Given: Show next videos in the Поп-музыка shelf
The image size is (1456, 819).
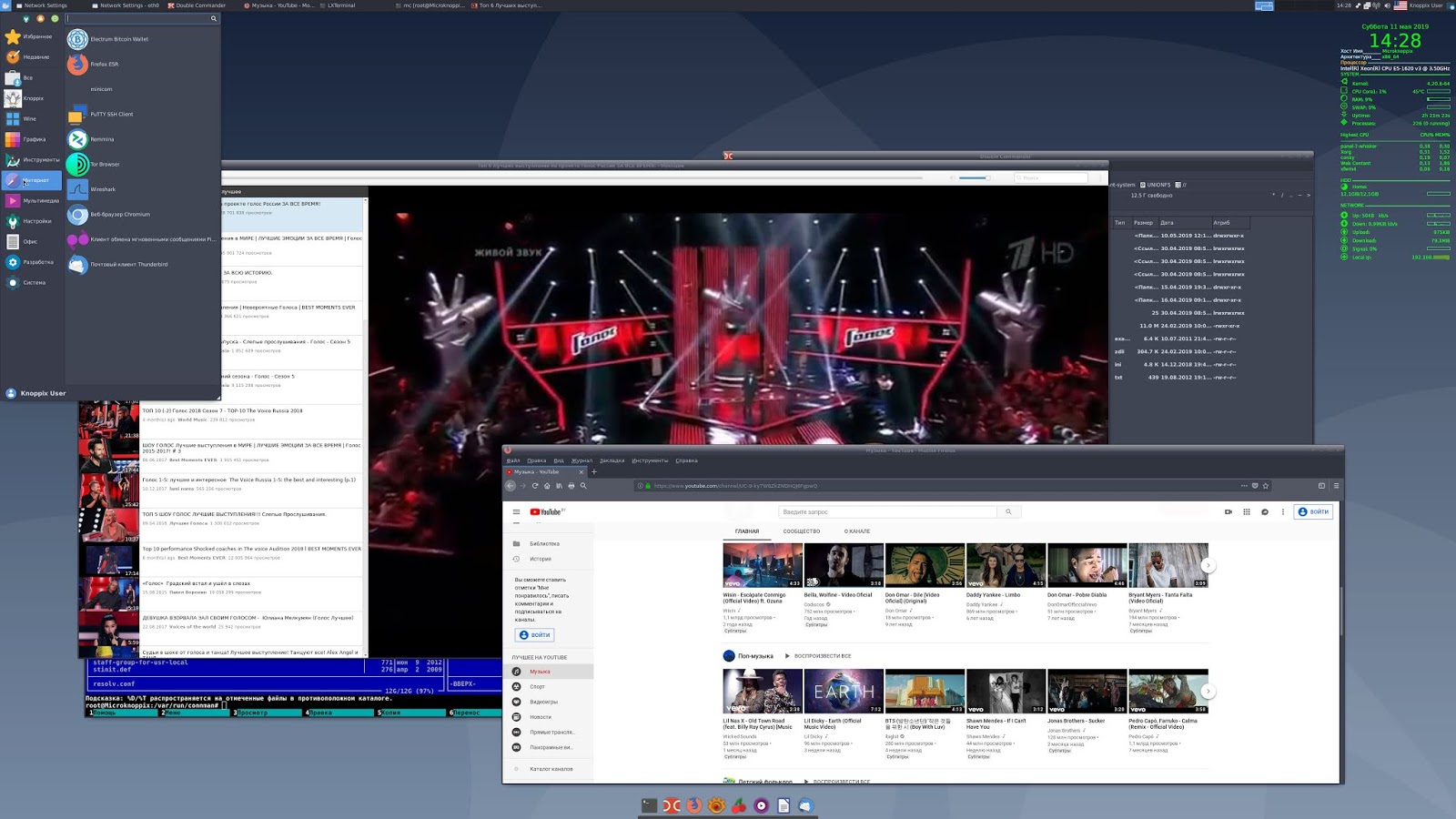Looking at the screenshot, I should click(x=1208, y=692).
